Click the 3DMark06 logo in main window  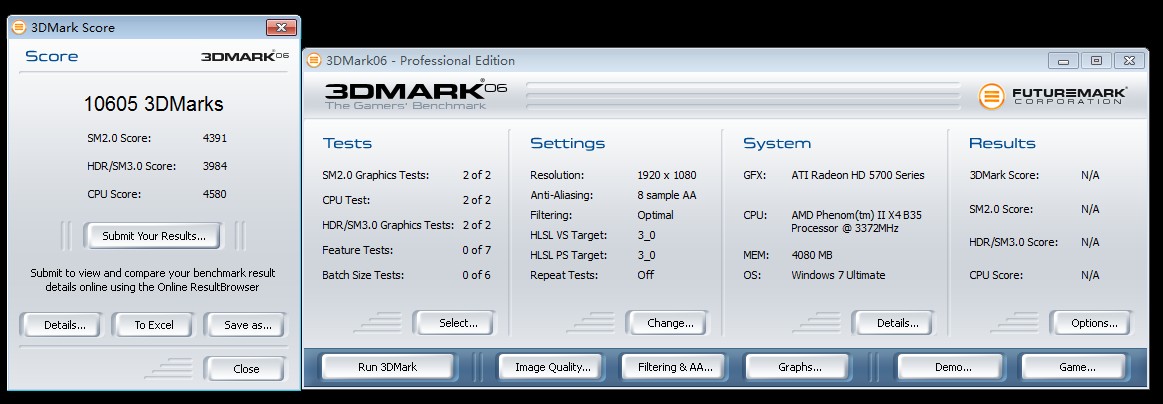coord(415,94)
